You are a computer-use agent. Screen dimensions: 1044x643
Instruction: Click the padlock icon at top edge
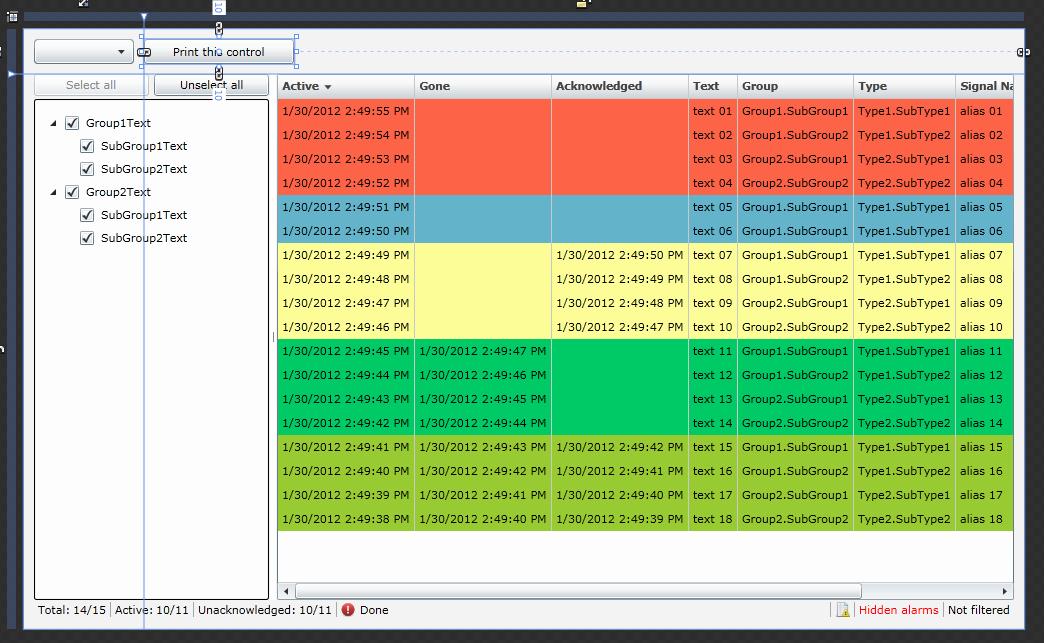581,4
